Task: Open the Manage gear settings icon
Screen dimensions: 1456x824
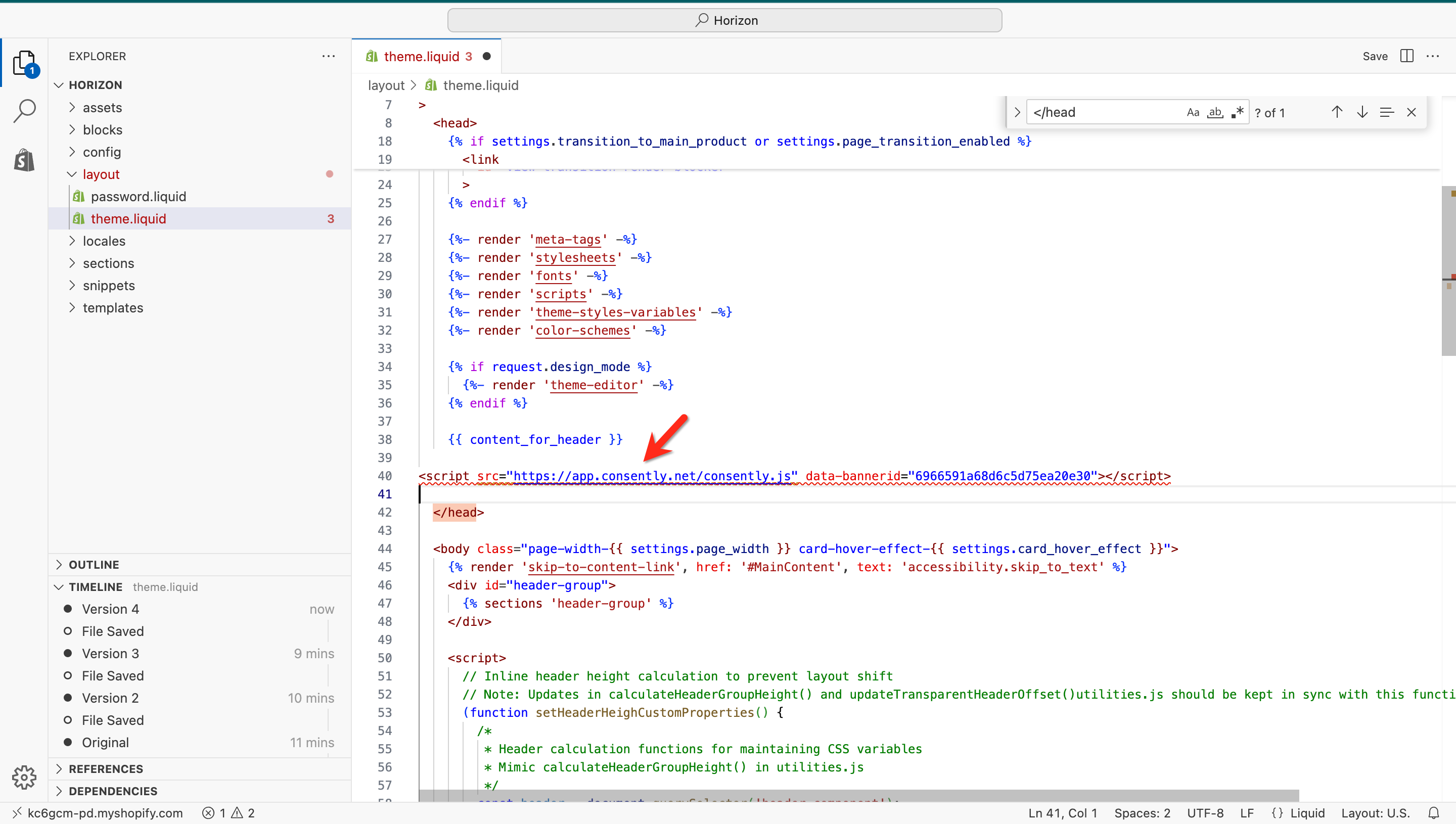Action: click(x=24, y=777)
